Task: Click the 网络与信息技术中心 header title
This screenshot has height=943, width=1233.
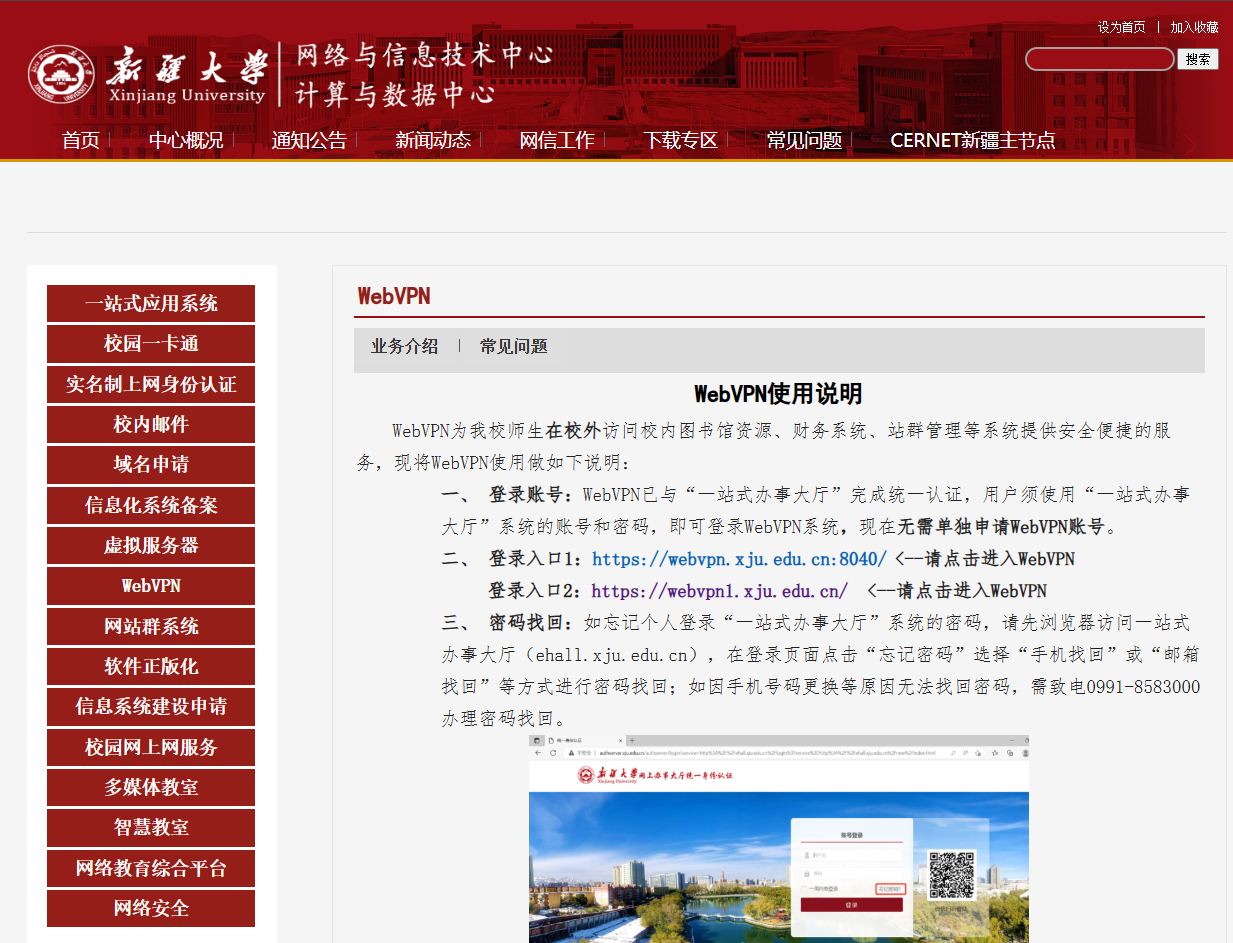Action: point(424,56)
